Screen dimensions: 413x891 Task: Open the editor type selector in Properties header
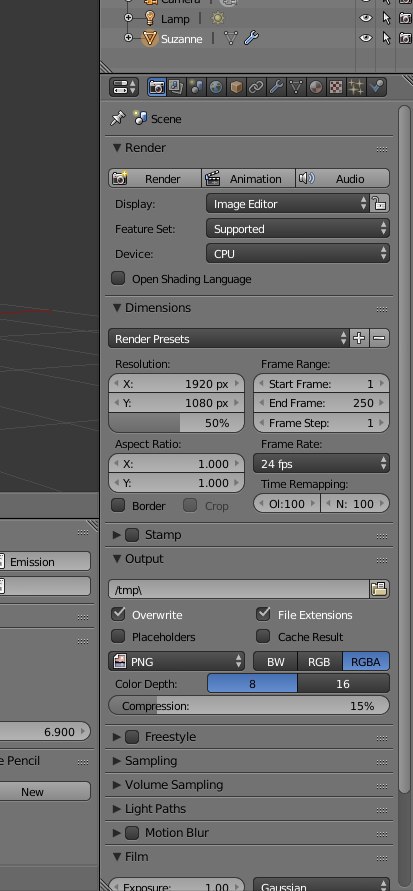point(124,87)
